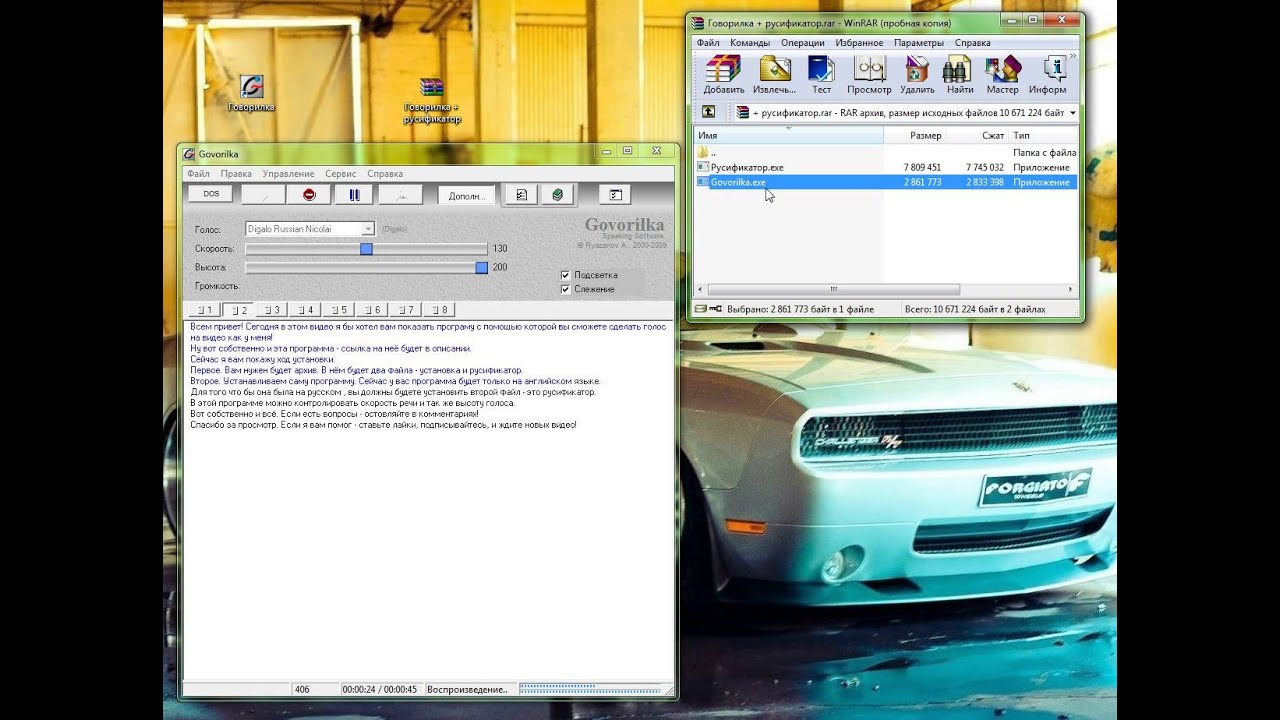Viewport: 1280px width, 720px height.
Task: Click the checklist document icon in Govorilka toolbar
Action: coord(521,195)
